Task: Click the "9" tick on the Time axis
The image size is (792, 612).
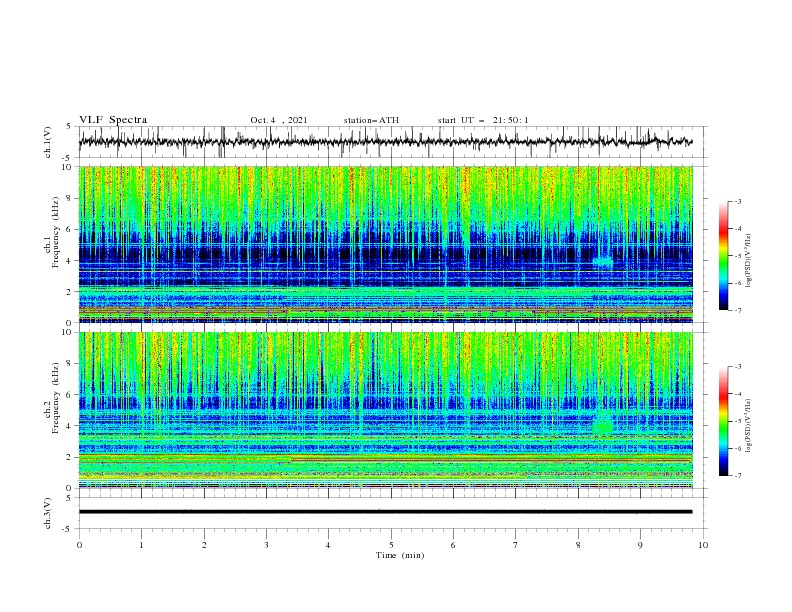Action: (x=640, y=545)
